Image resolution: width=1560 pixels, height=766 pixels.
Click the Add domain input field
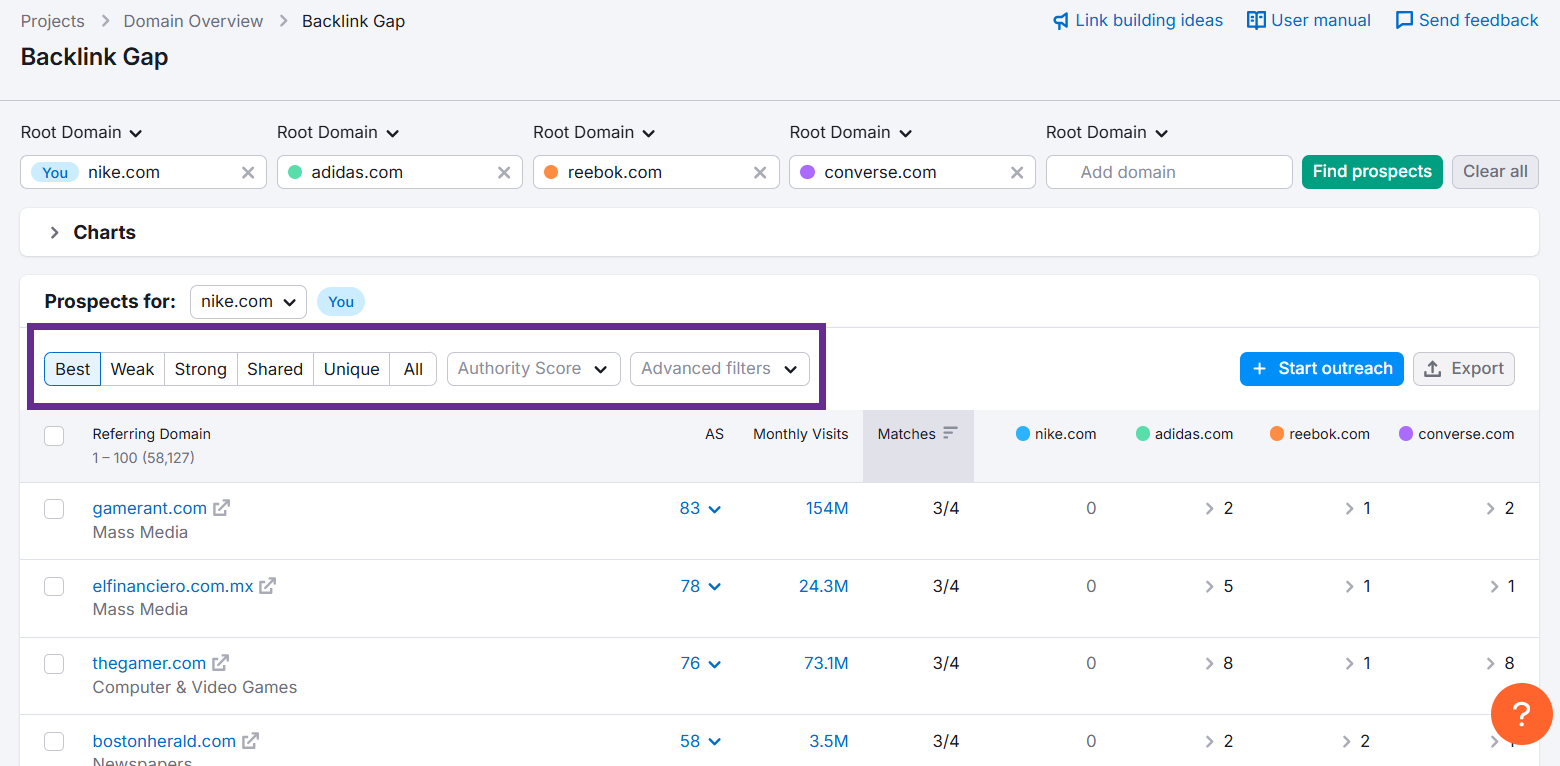coord(1169,172)
